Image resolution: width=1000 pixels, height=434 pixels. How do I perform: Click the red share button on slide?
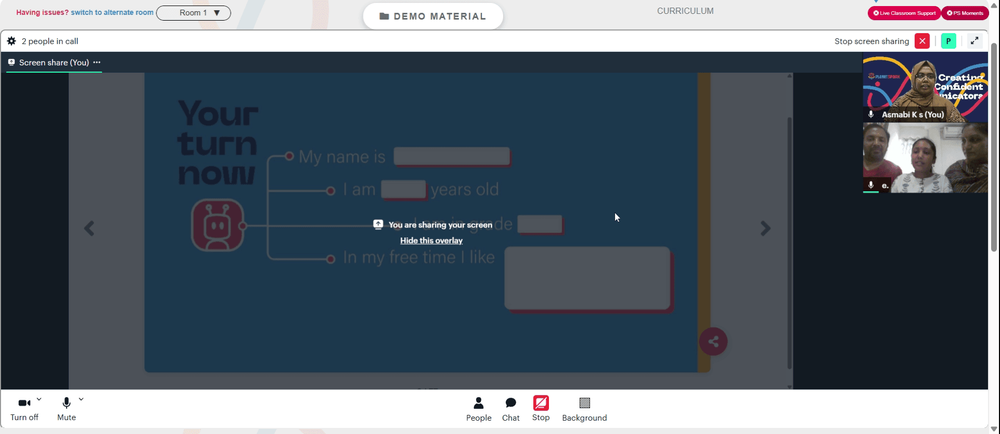713,342
